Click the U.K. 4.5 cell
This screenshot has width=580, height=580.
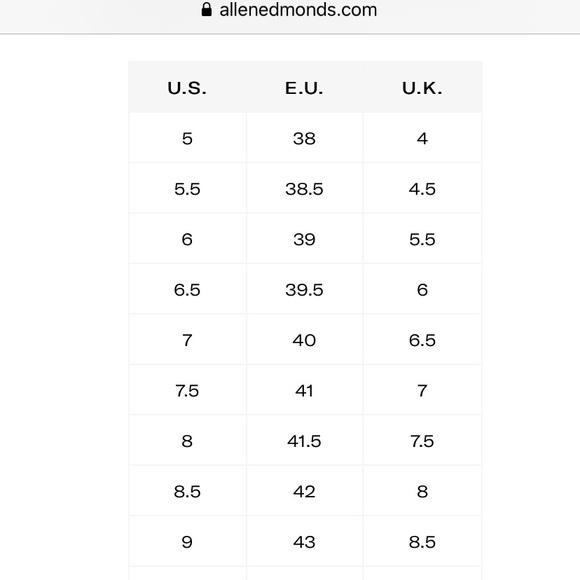(422, 188)
